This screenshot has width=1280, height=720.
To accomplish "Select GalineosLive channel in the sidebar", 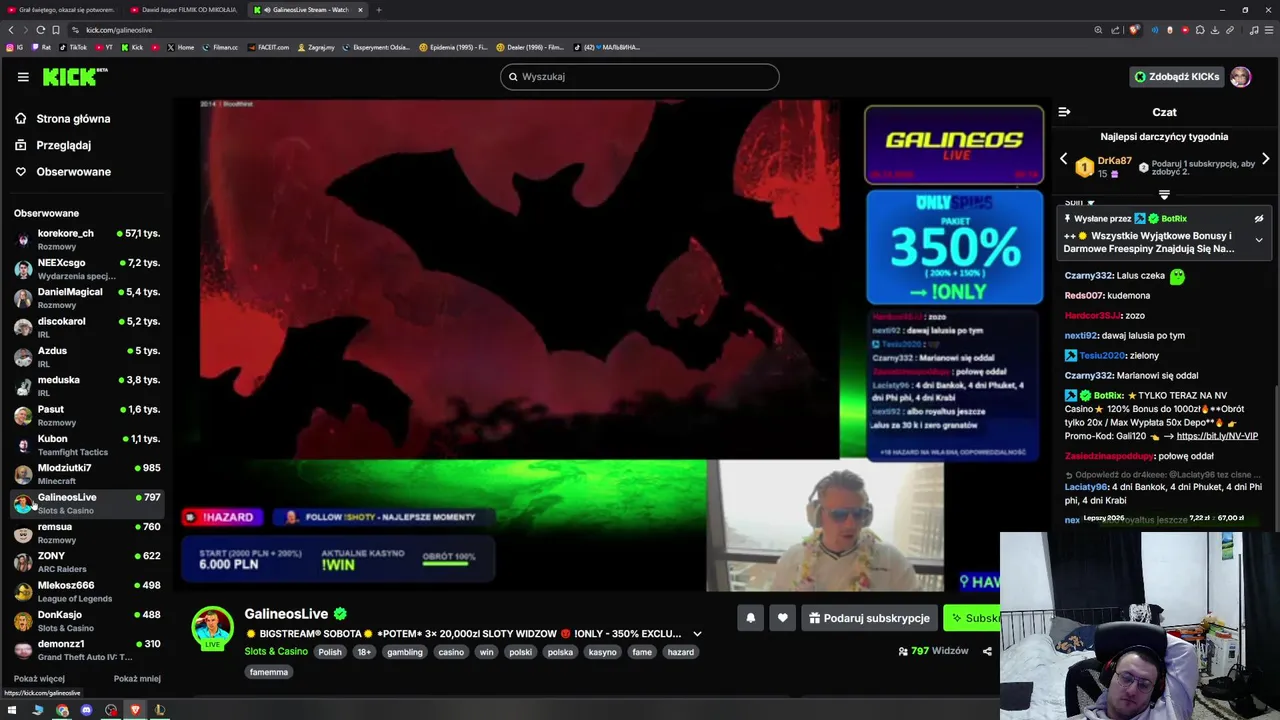I will point(87,503).
